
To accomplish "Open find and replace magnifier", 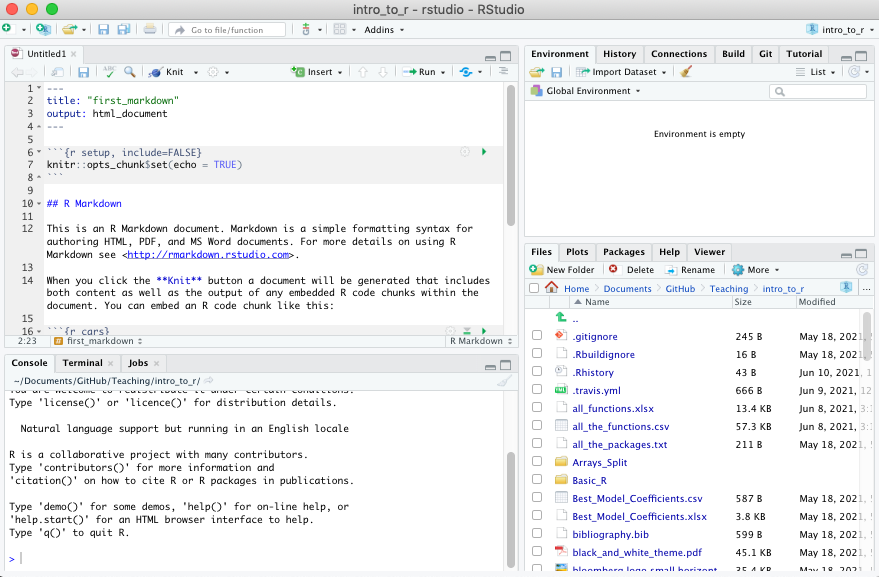I will click(130, 72).
